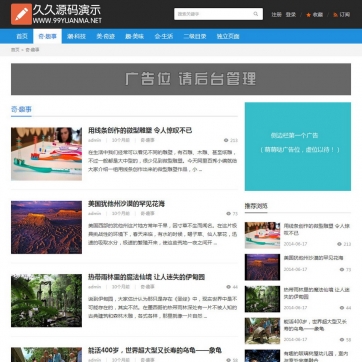This screenshot has height=362, width=362.
Task: Click date 2014-06-17 under sidebar 微型雕塑 item
Action: pos(295,244)
